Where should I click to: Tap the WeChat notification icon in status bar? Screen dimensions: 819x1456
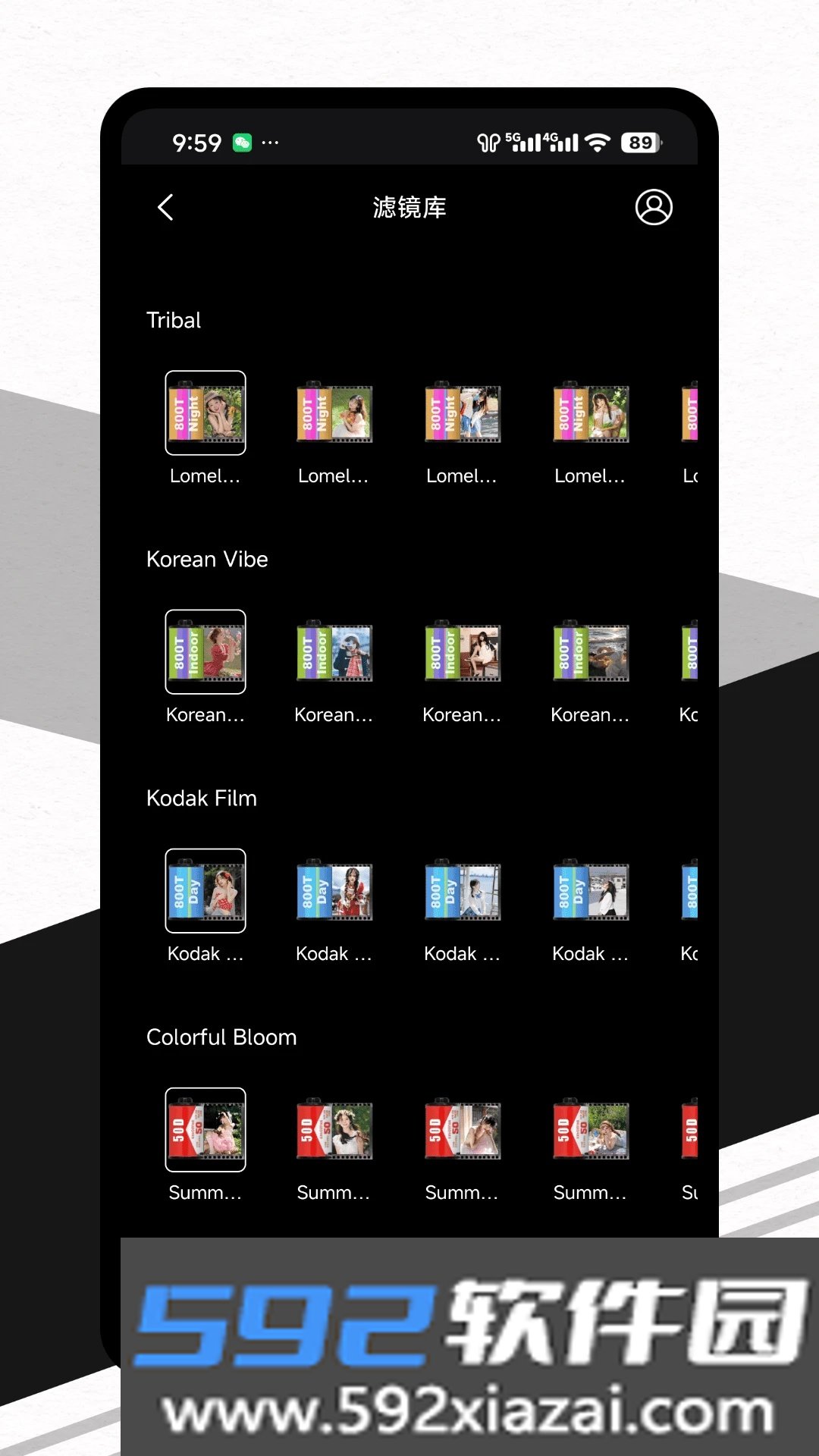(242, 143)
